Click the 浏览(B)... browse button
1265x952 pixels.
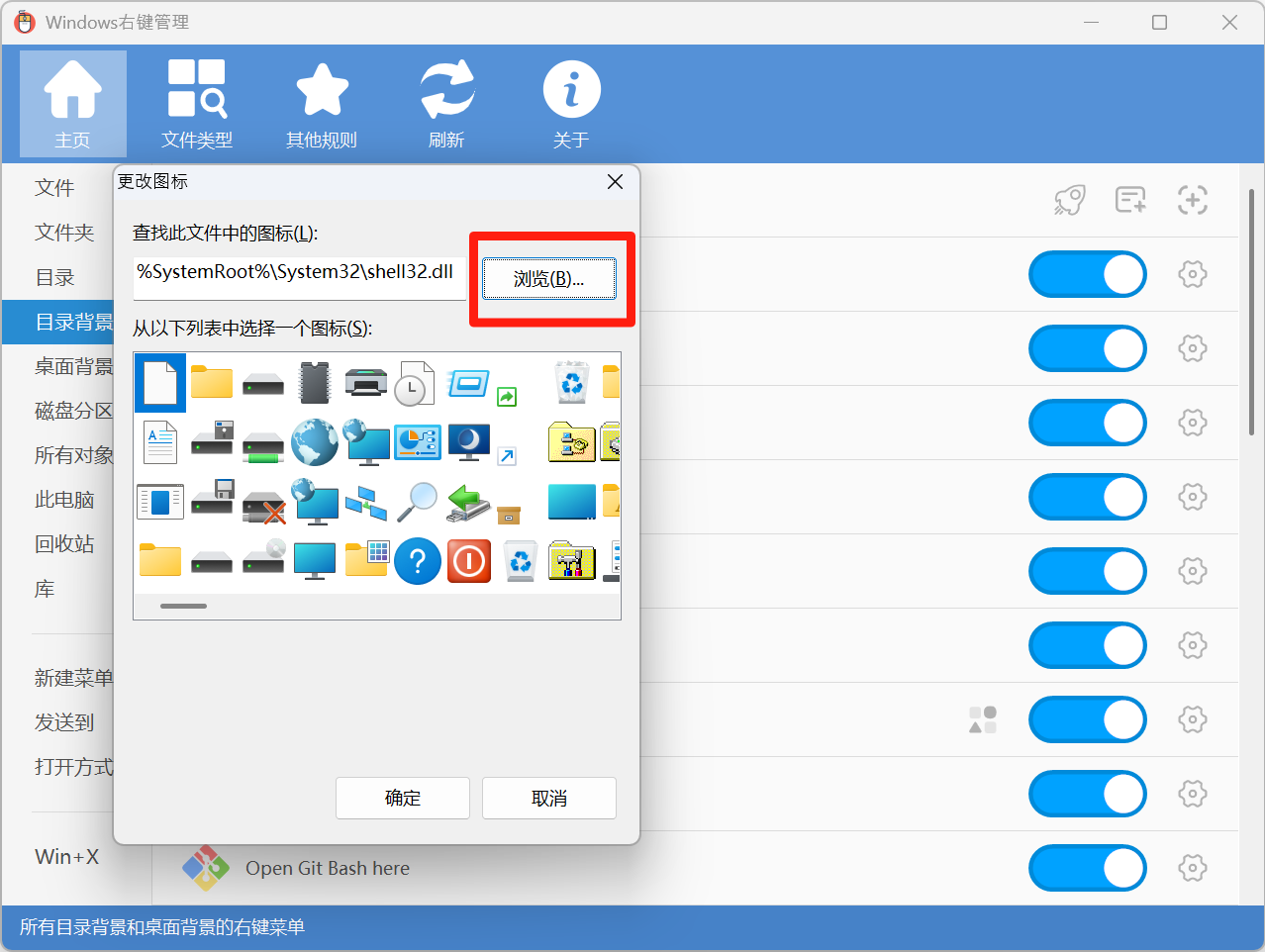click(549, 279)
